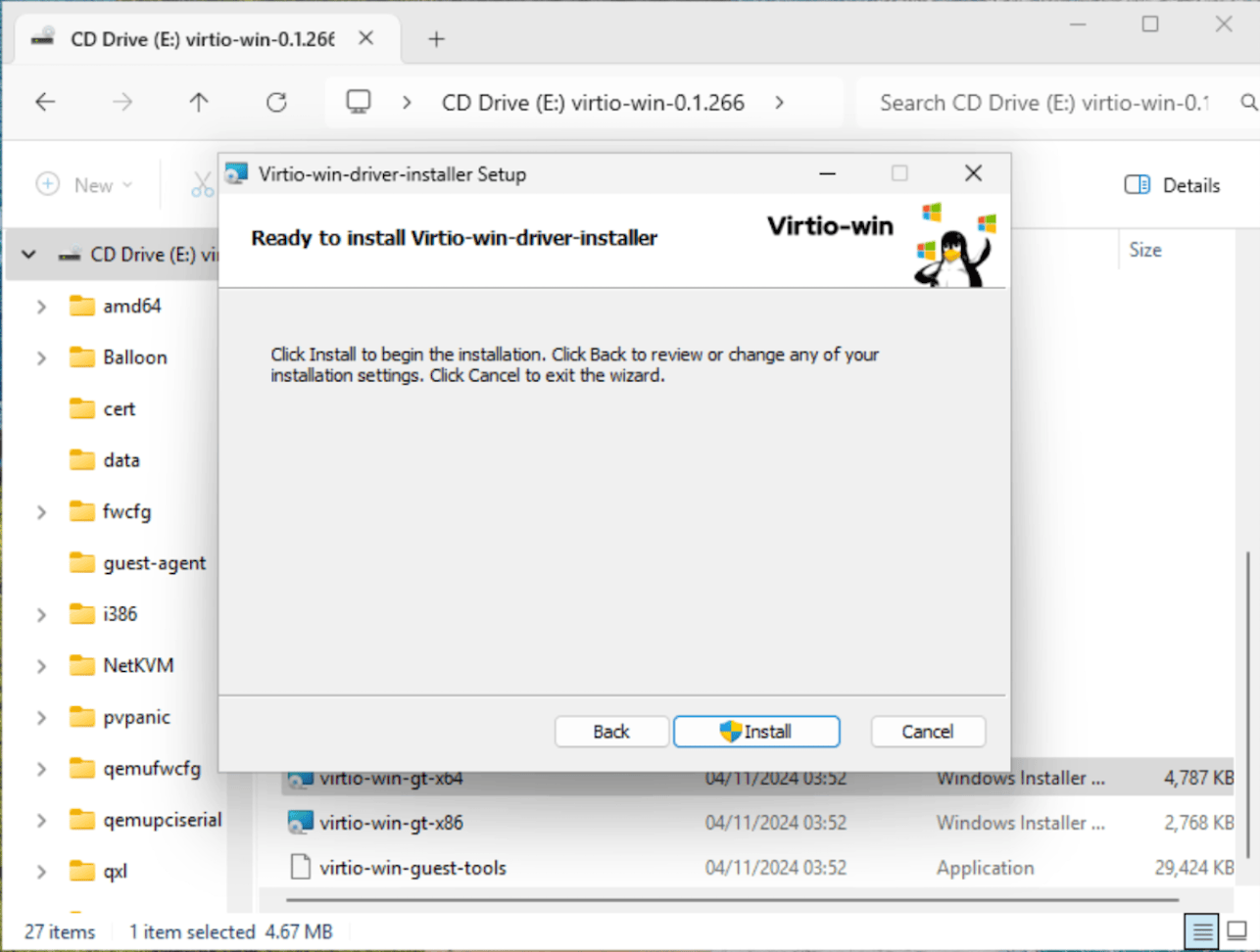Select the virtio-win-gt-x64 installer icon
This screenshot has width=1260, height=952.
click(x=300, y=777)
